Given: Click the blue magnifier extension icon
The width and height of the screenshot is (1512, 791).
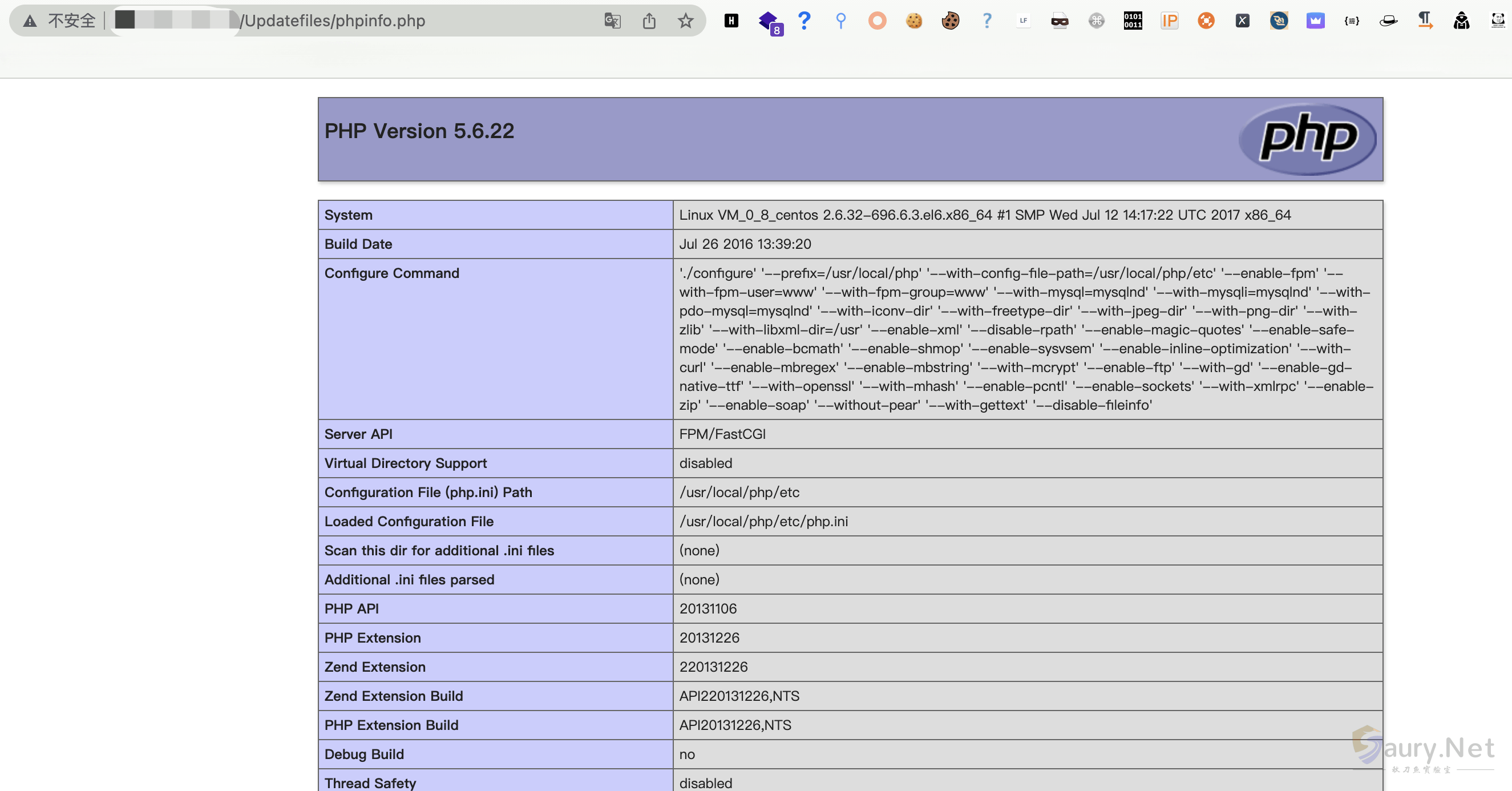Looking at the screenshot, I should [x=840, y=21].
